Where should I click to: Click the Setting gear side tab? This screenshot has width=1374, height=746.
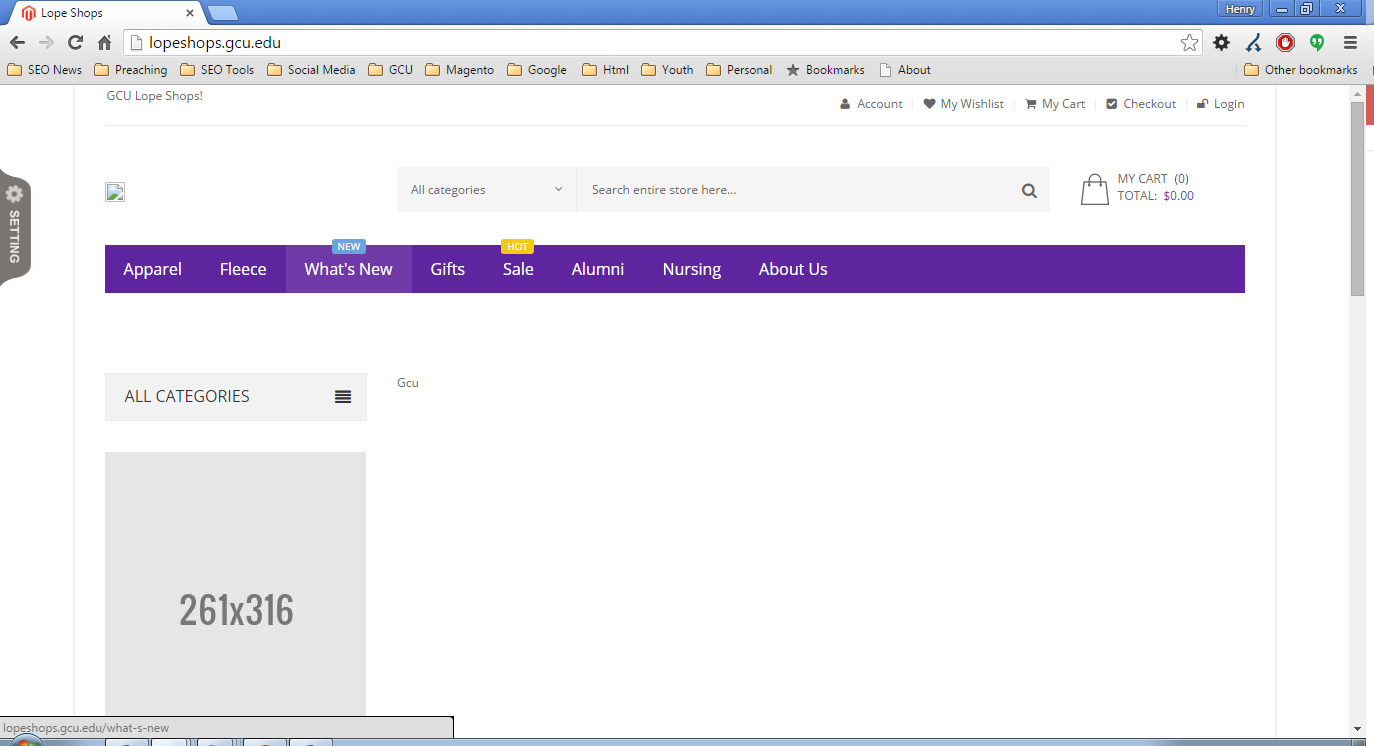point(15,226)
